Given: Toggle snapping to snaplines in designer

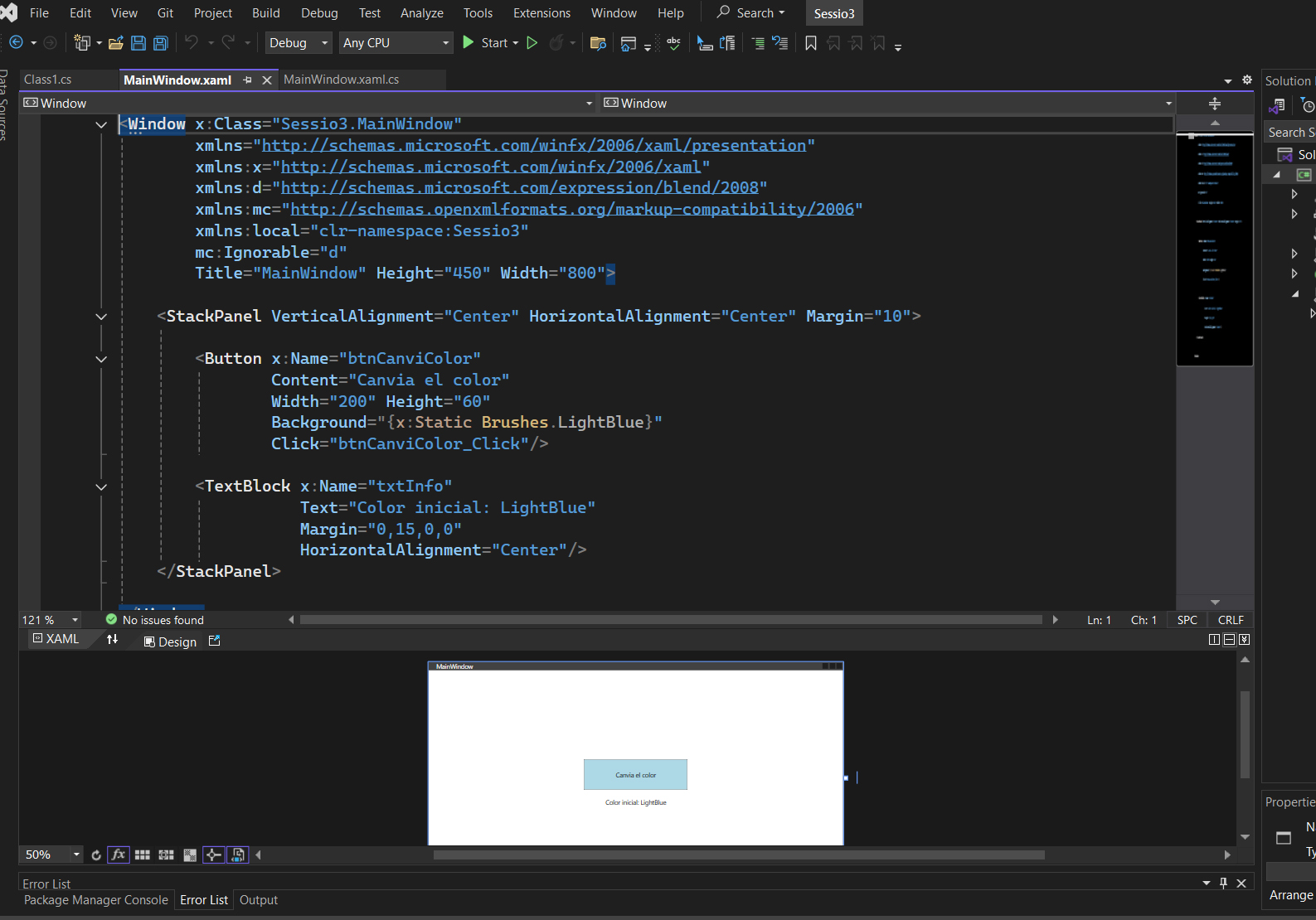Looking at the screenshot, I should 214,855.
